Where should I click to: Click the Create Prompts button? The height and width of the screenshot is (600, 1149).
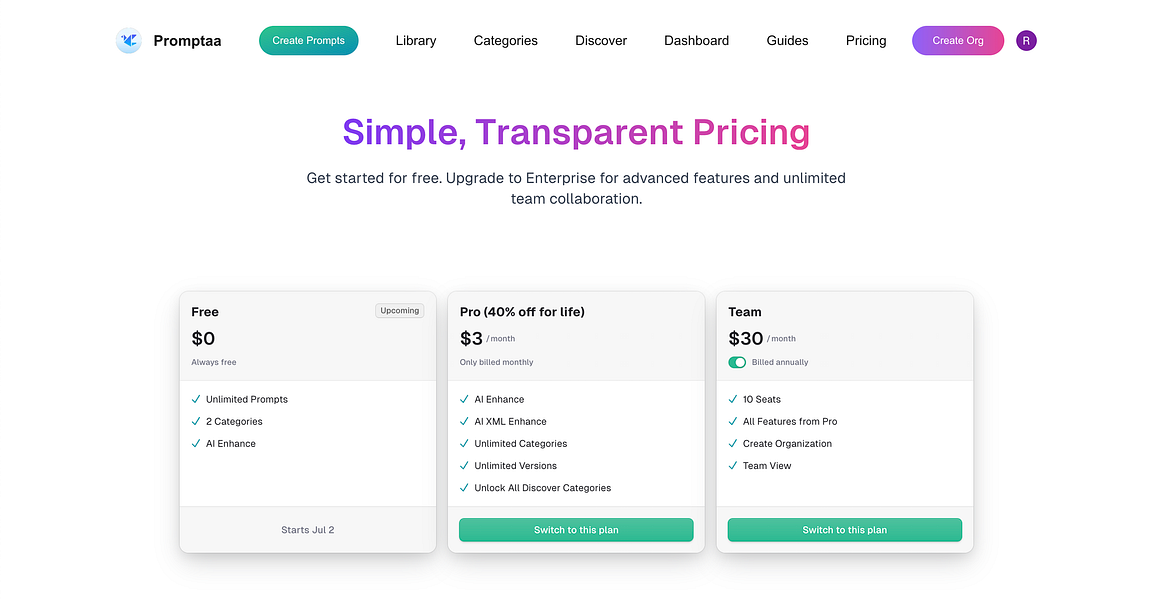coord(309,41)
